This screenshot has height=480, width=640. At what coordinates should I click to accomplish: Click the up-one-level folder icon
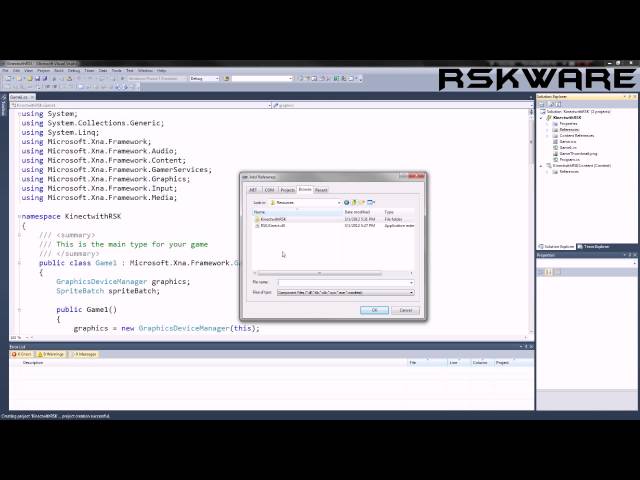[x=354, y=202]
